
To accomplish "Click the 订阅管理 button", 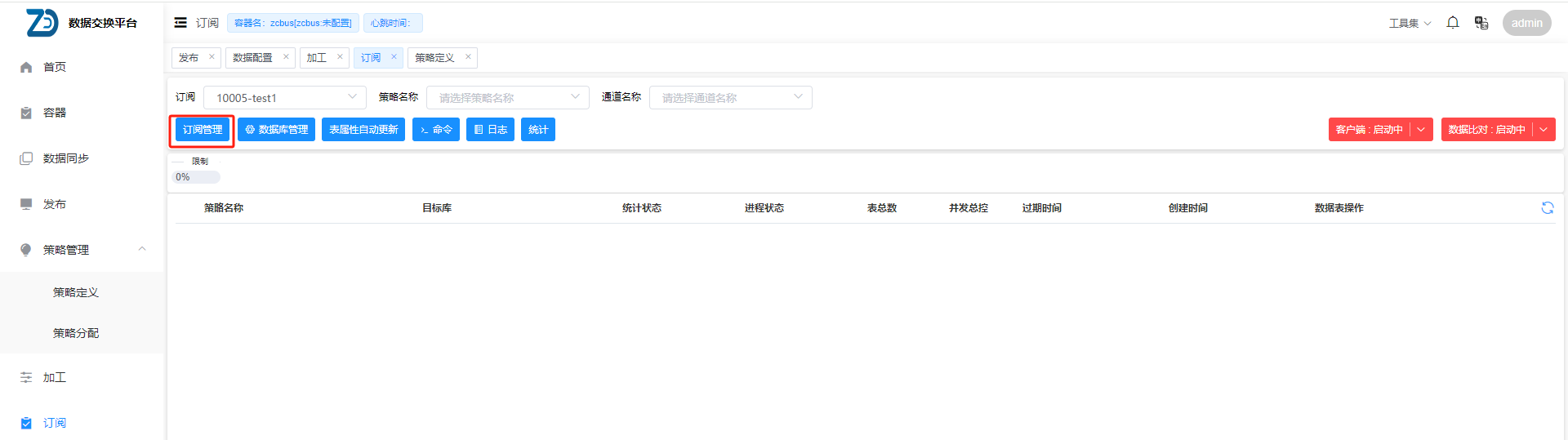I will (203, 130).
